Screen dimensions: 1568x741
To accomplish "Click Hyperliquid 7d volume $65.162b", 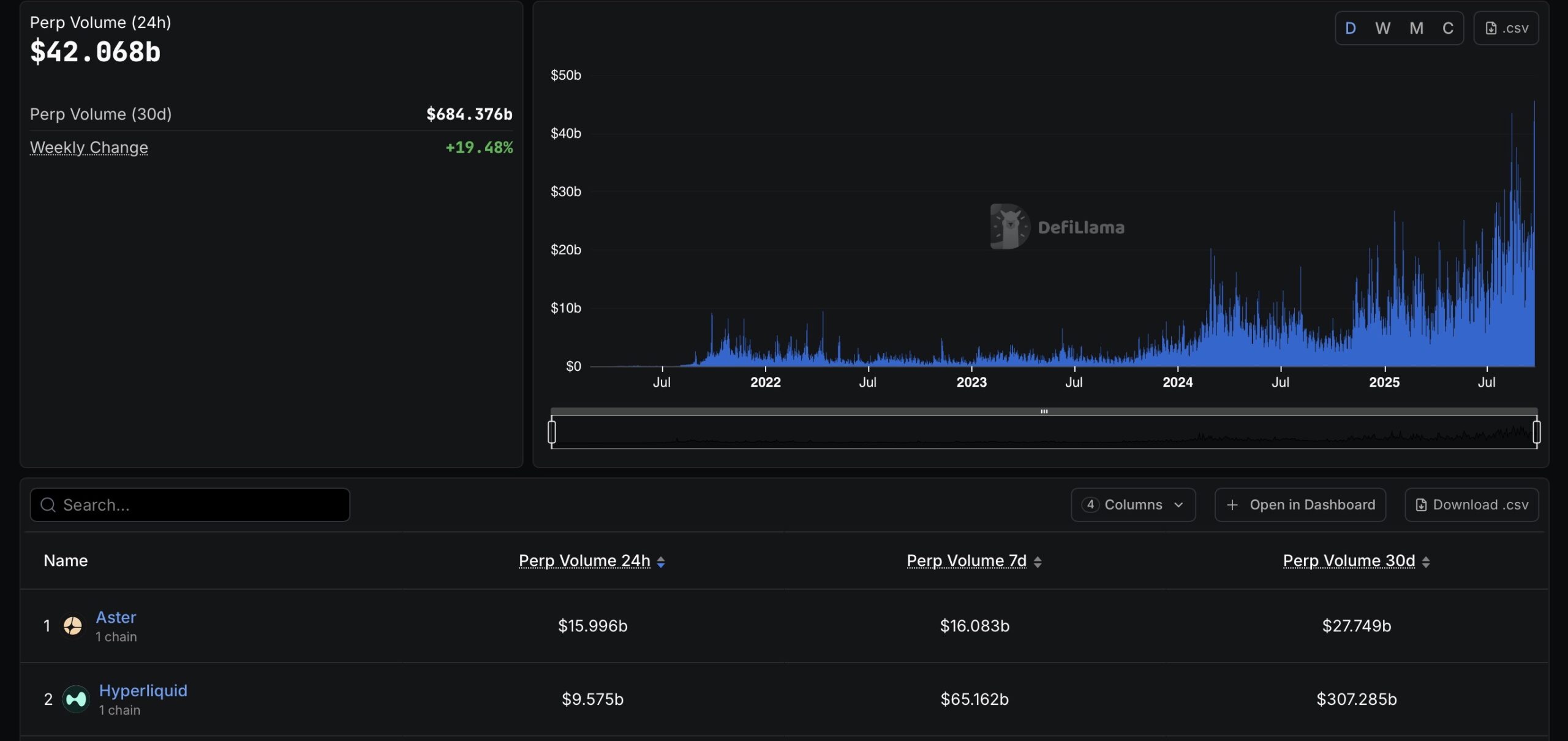I will coord(974,699).
